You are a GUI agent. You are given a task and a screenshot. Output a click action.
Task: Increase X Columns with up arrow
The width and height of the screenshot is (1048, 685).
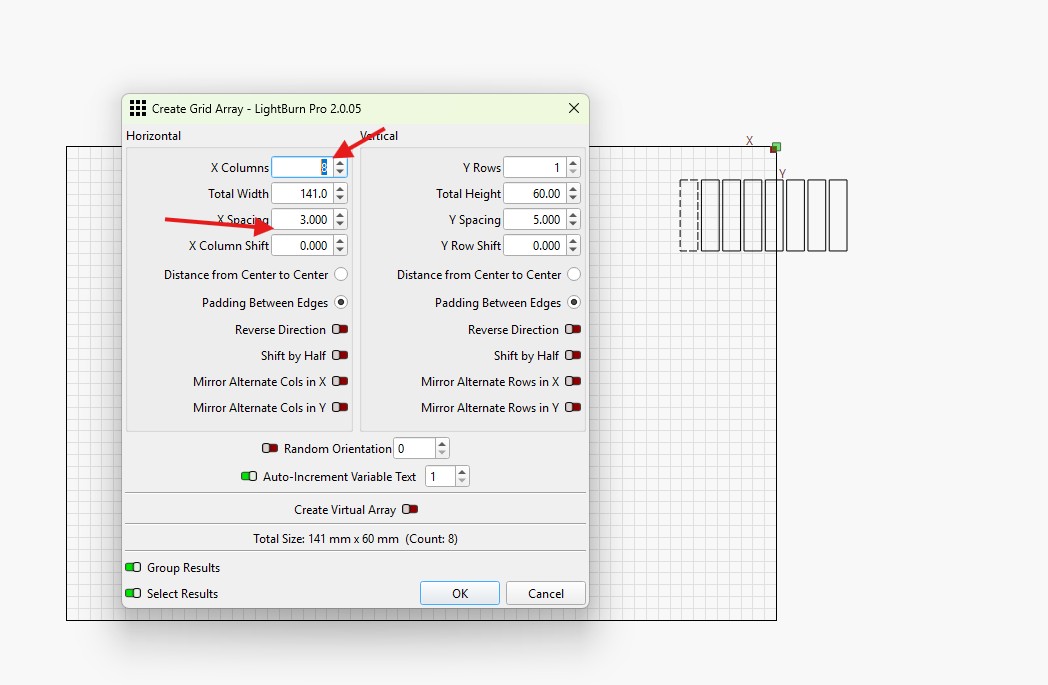(x=340, y=162)
